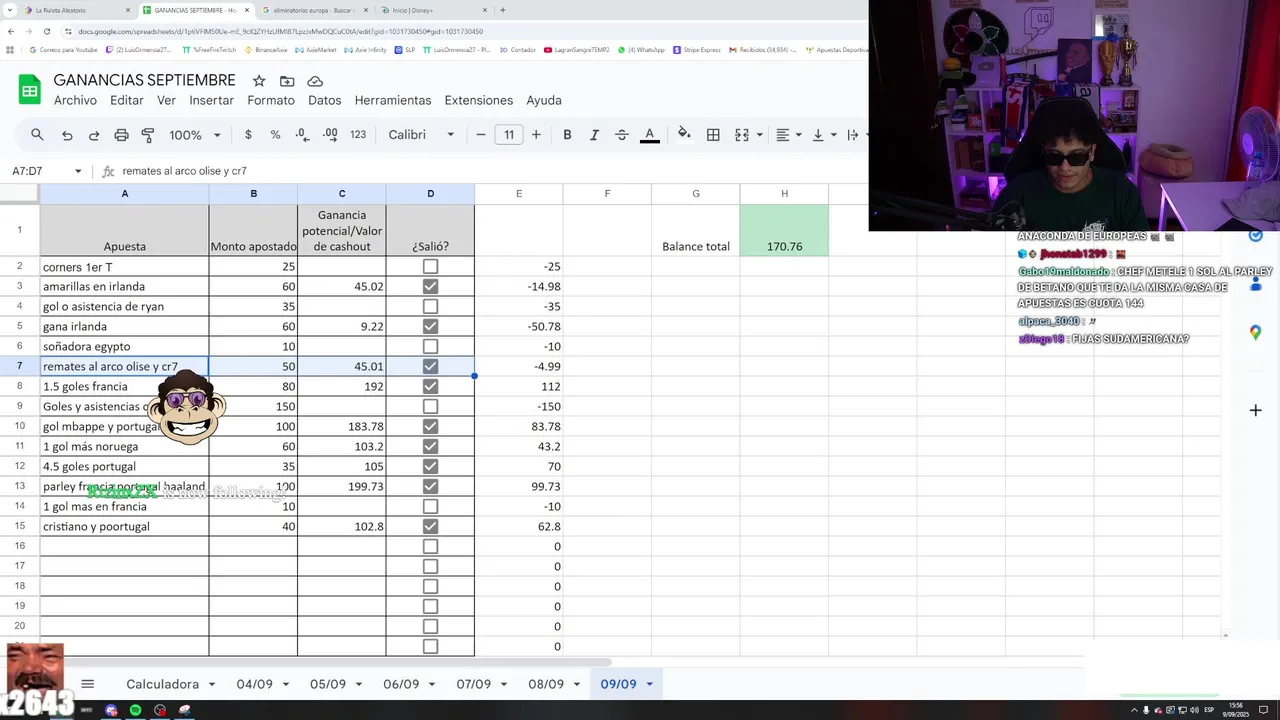Toggle strikethrough formatting
Image resolution: width=1280 pixels, height=720 pixels.
pyautogui.click(x=621, y=135)
